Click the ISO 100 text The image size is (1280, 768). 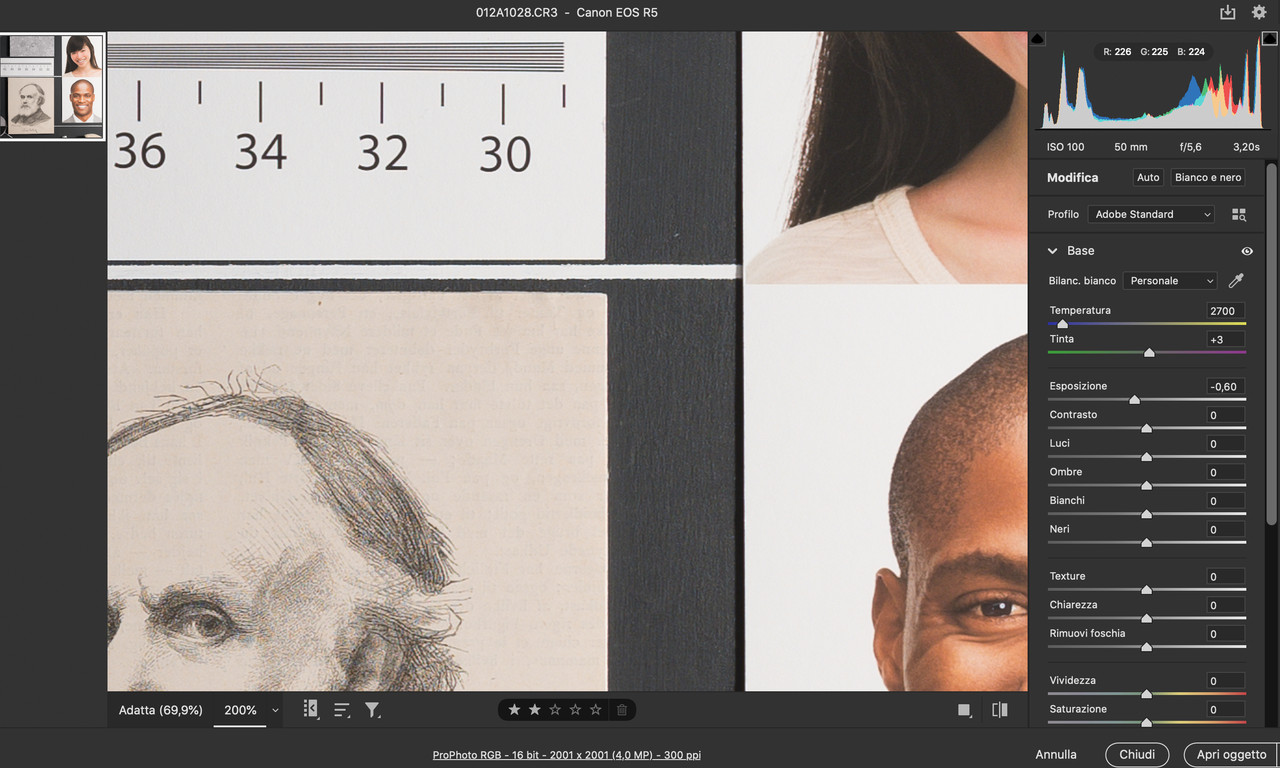[x=1065, y=147]
